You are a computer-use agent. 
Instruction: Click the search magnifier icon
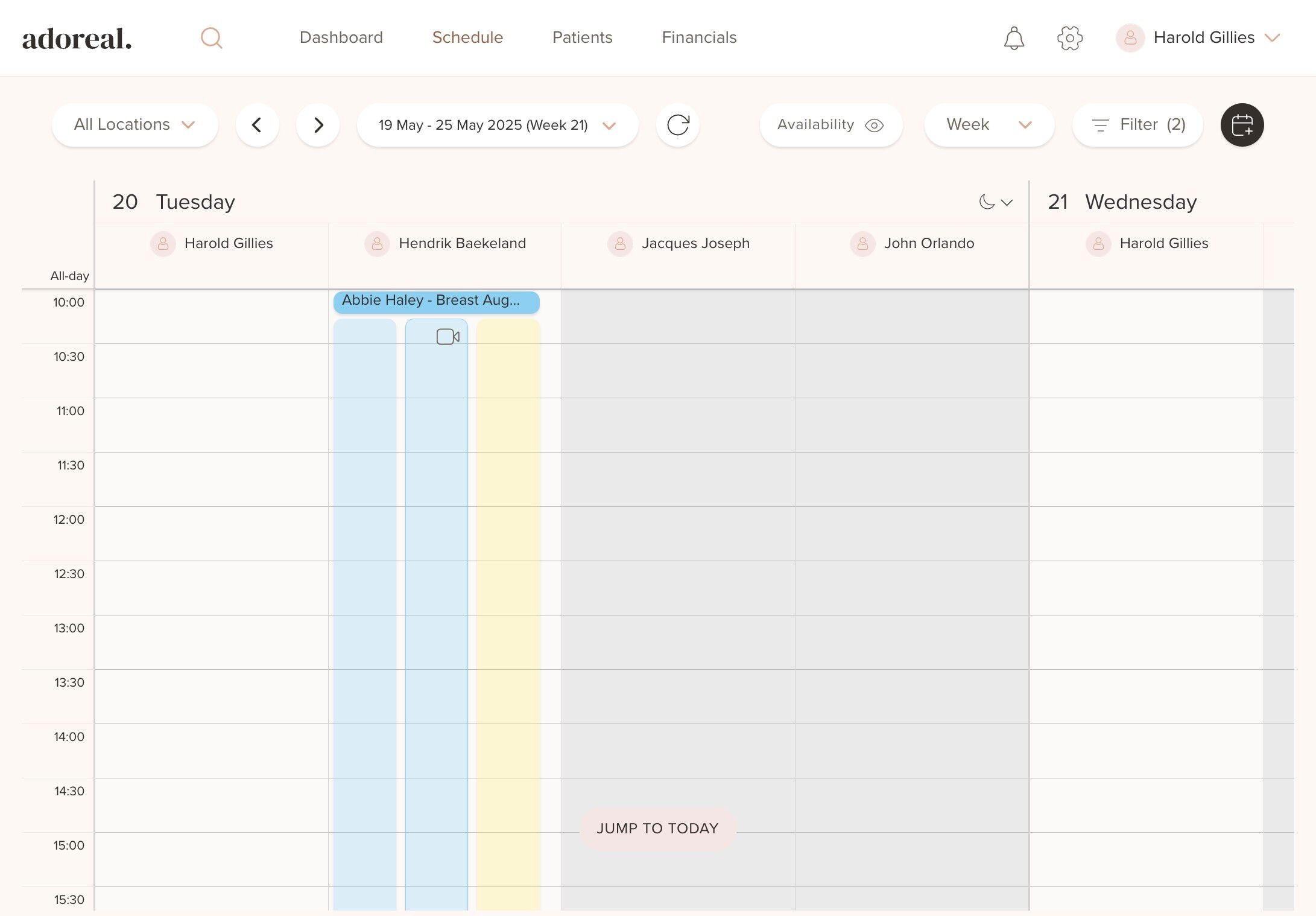coord(211,38)
